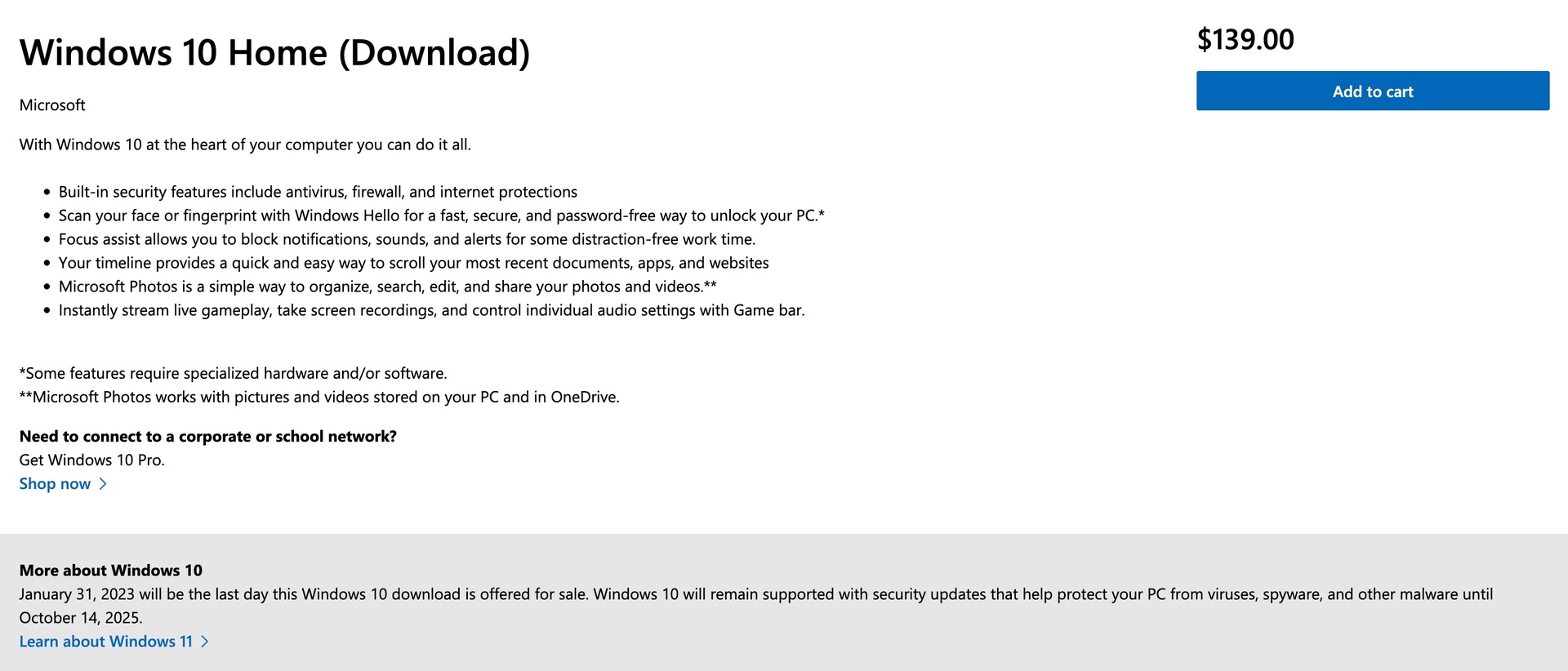The width and height of the screenshot is (1568, 671).
Task: Click the Game bar bullet point
Action: pos(431,310)
